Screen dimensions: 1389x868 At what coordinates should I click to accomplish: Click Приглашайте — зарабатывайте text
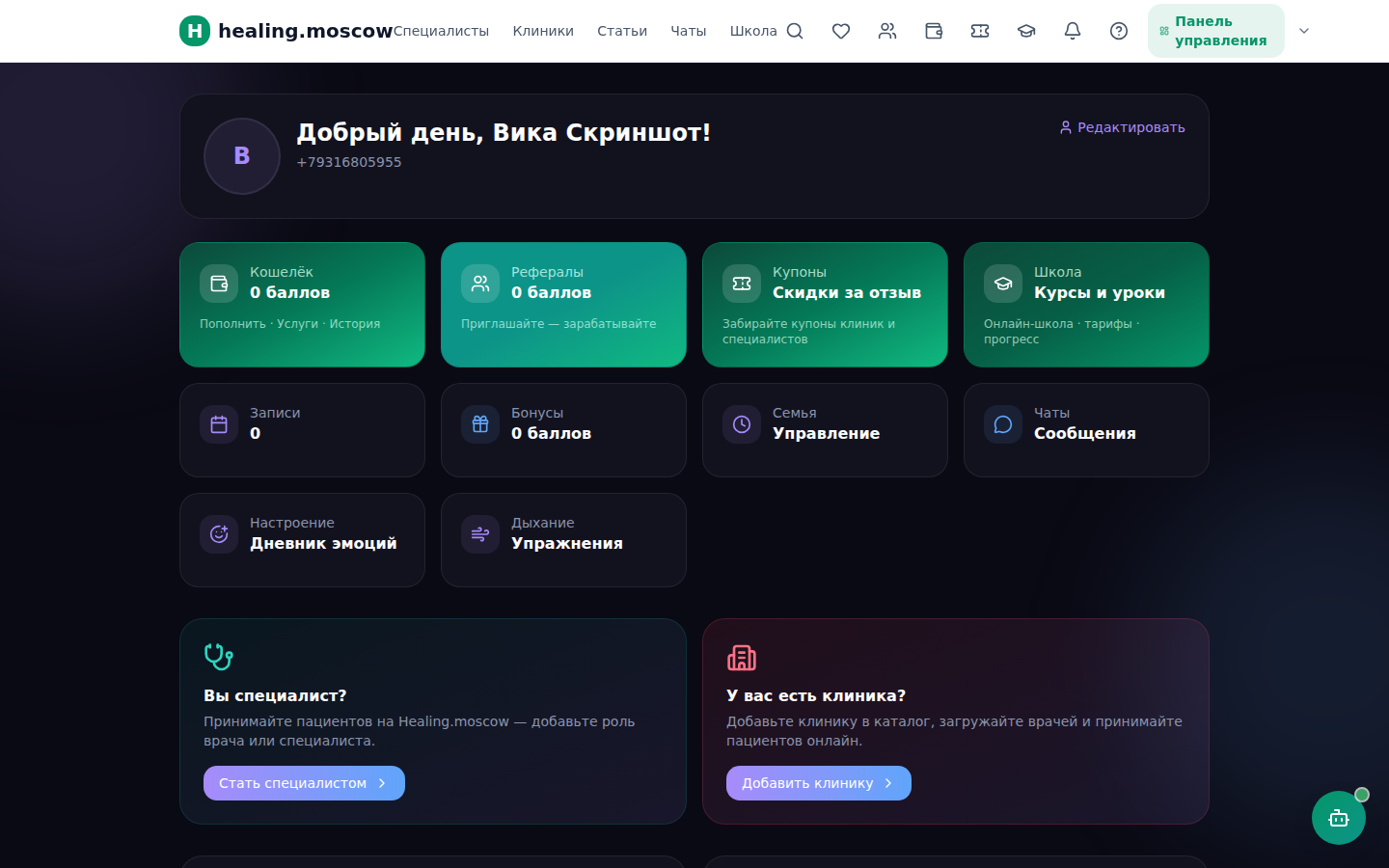tap(558, 324)
